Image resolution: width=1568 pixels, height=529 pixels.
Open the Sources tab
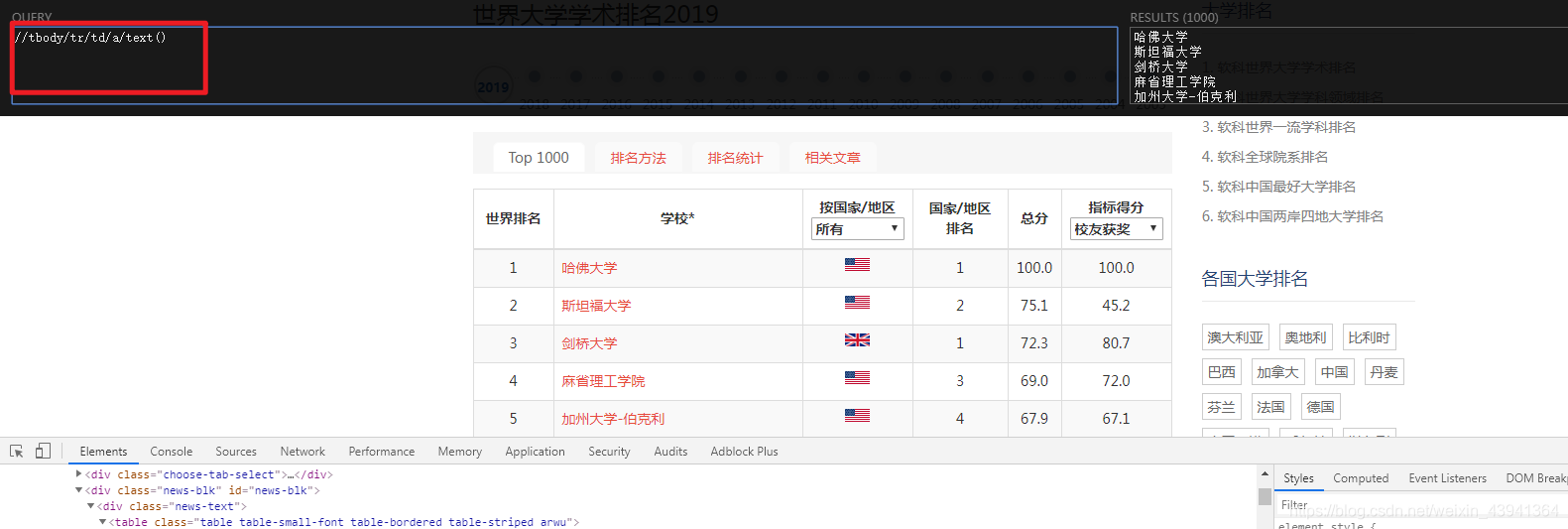click(x=236, y=452)
